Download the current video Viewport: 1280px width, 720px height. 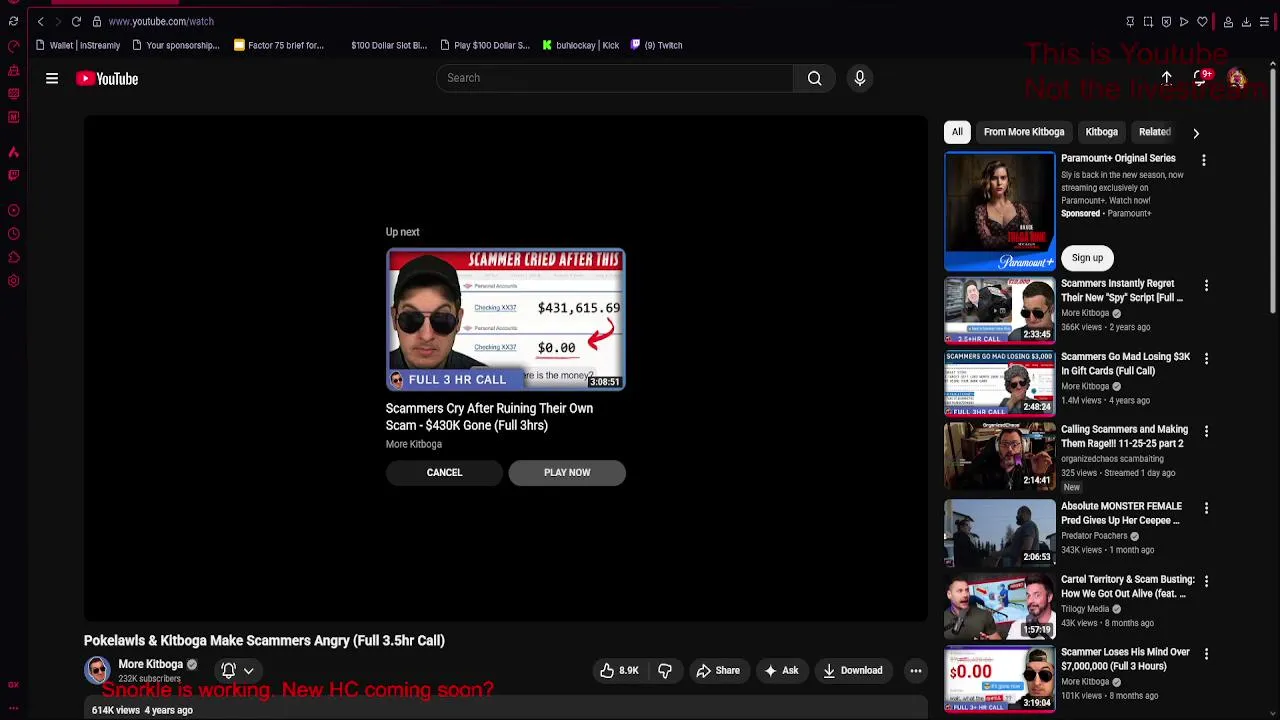coord(852,670)
